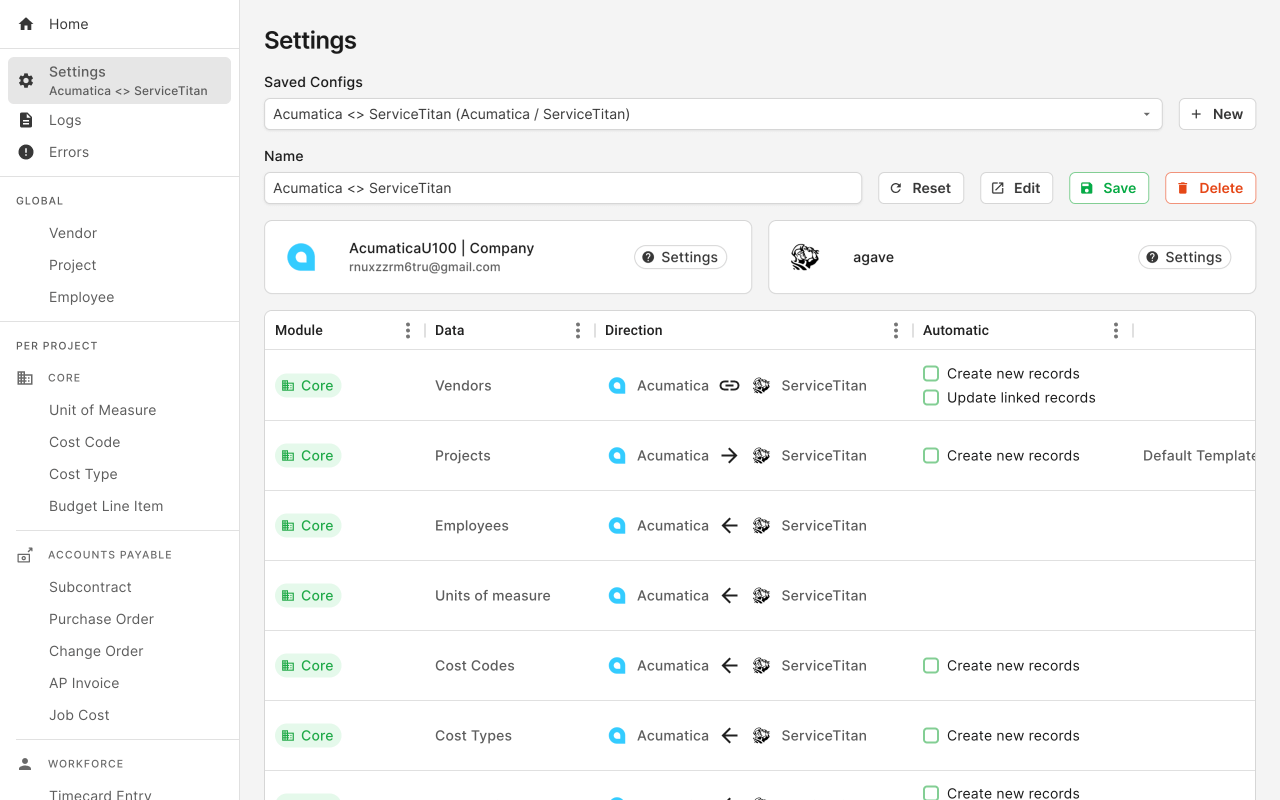Click the ServiceTitan icon in Projects row
This screenshot has height=800, width=1280.
(761, 455)
